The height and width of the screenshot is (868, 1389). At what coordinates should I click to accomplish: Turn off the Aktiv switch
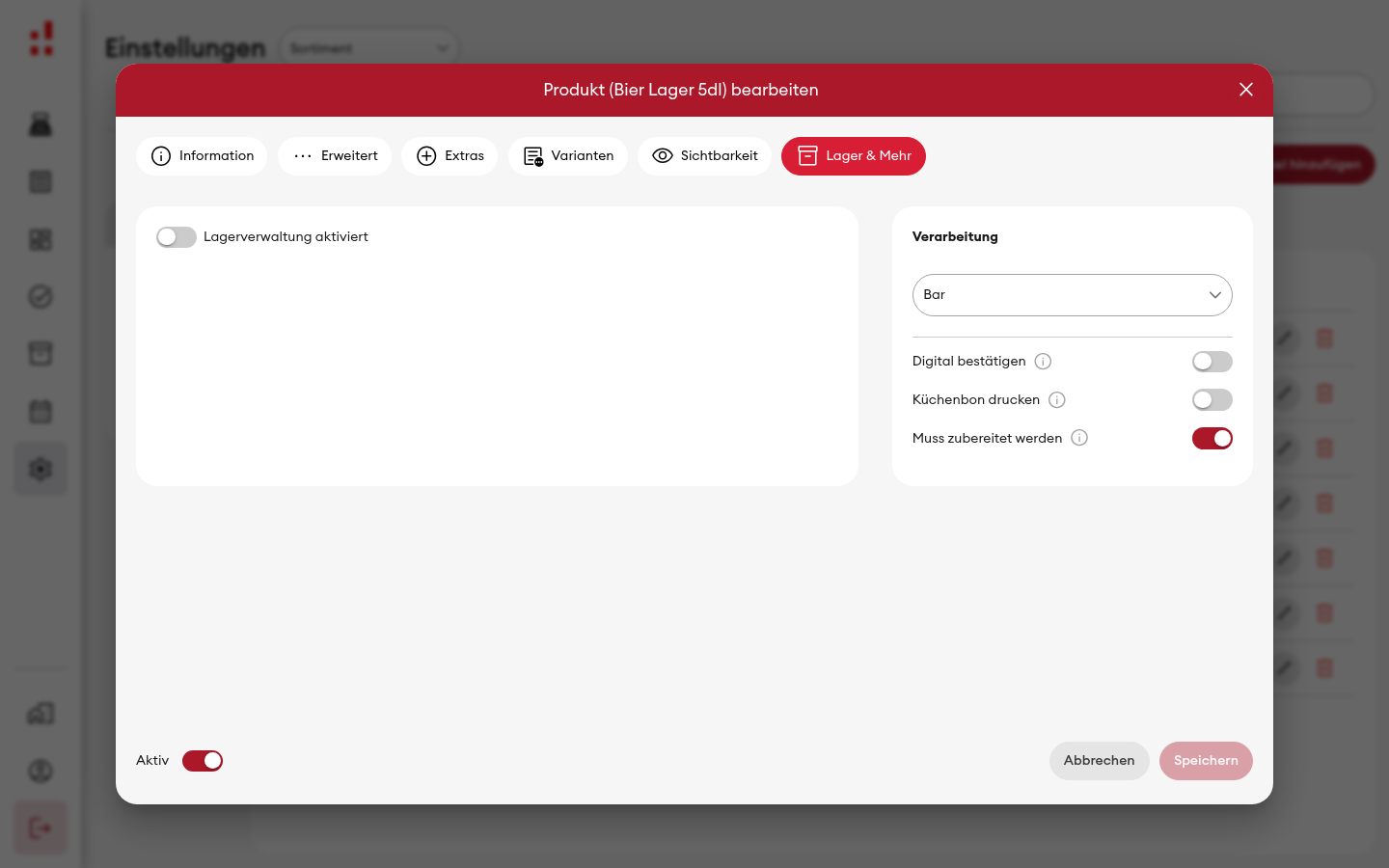click(x=203, y=761)
